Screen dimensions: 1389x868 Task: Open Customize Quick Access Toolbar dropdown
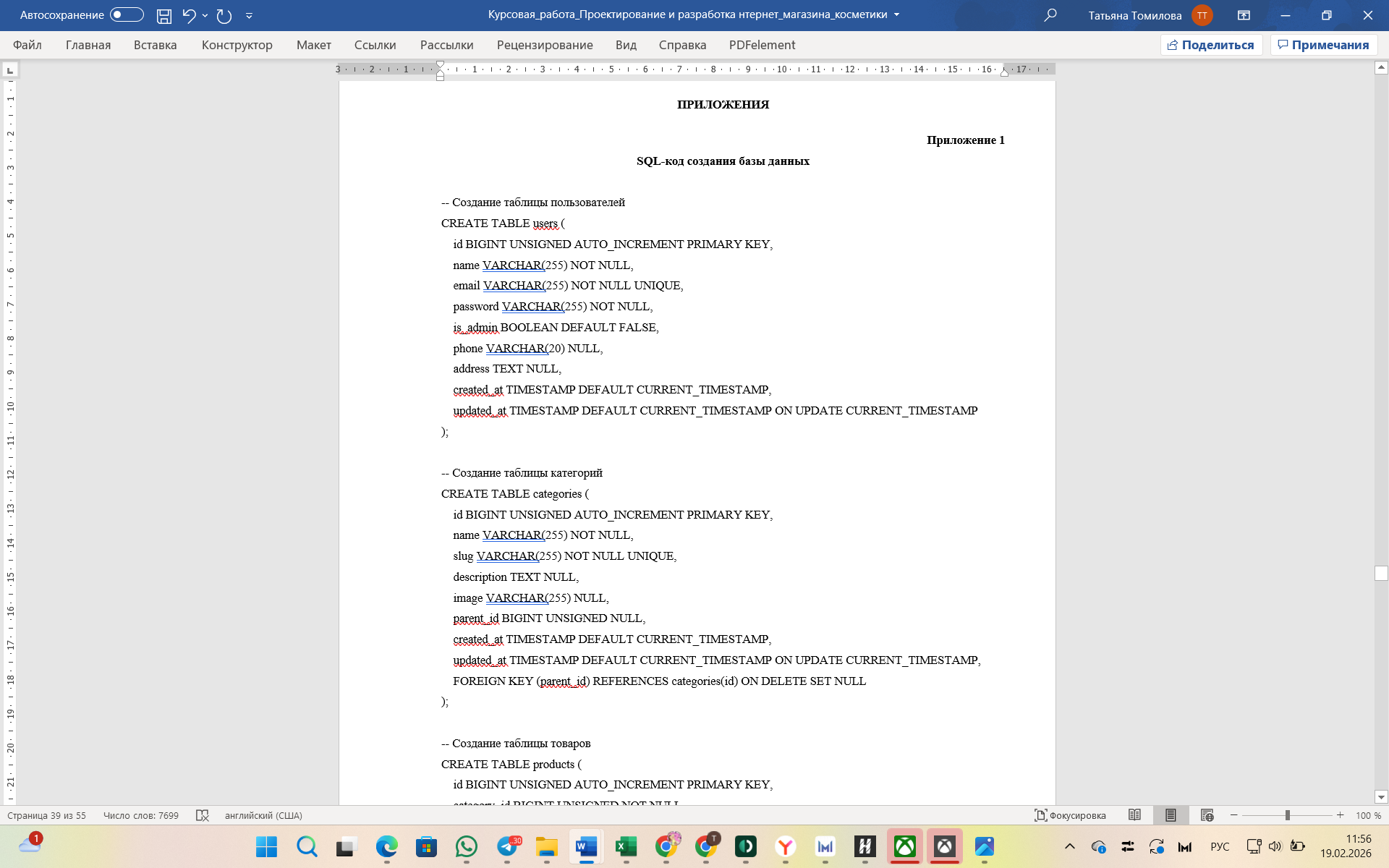(249, 15)
